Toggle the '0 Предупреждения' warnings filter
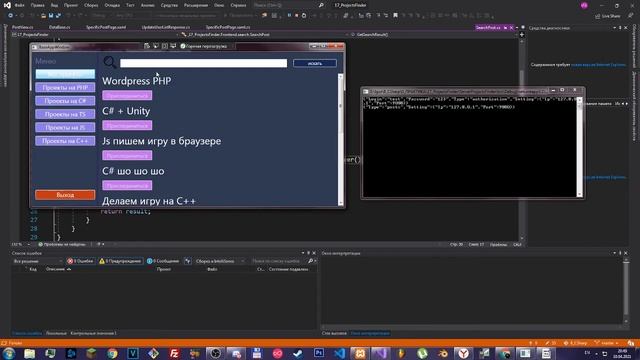The width and height of the screenshot is (640, 360). [x=120, y=261]
